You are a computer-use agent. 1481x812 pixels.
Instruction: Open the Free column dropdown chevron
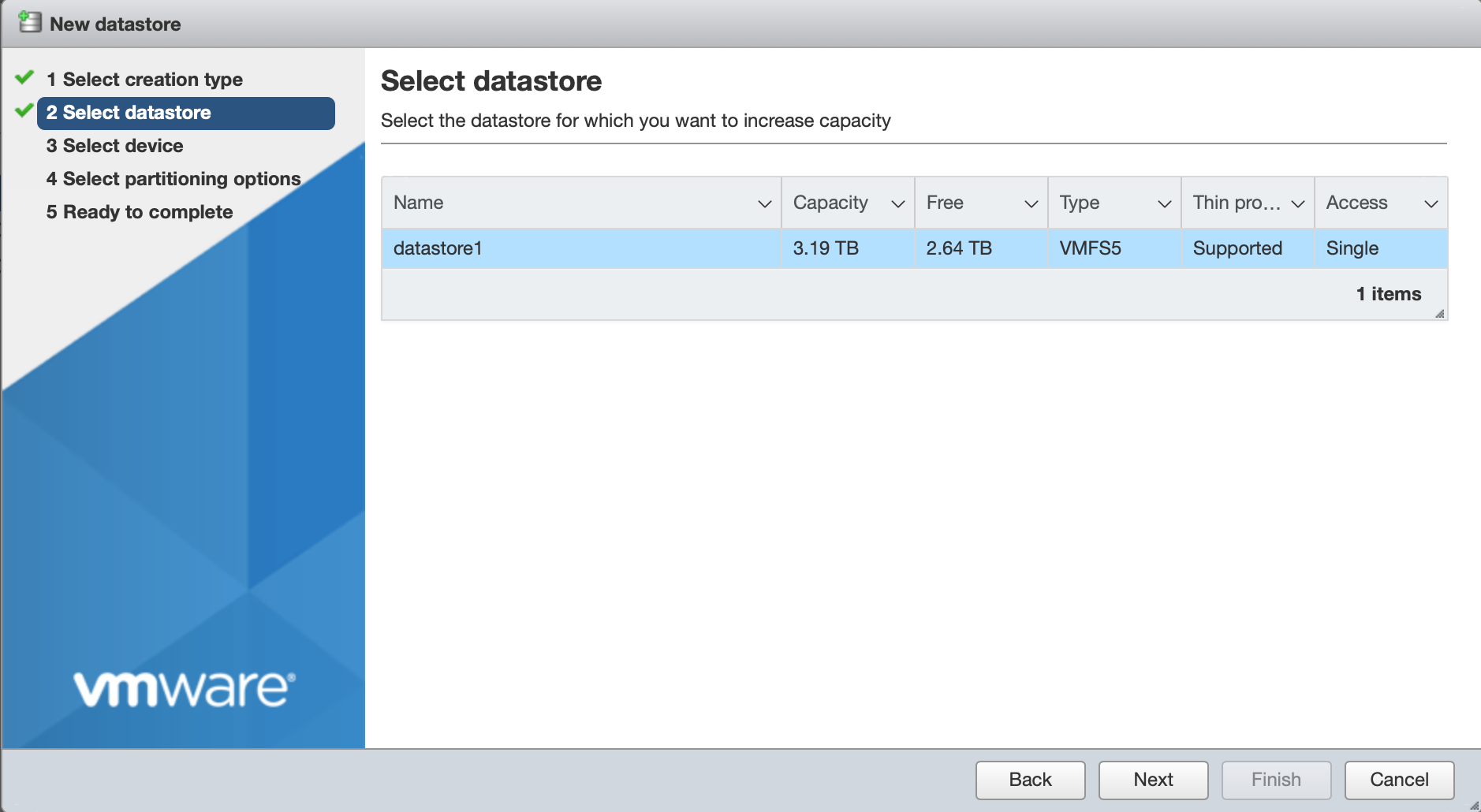click(x=1031, y=204)
